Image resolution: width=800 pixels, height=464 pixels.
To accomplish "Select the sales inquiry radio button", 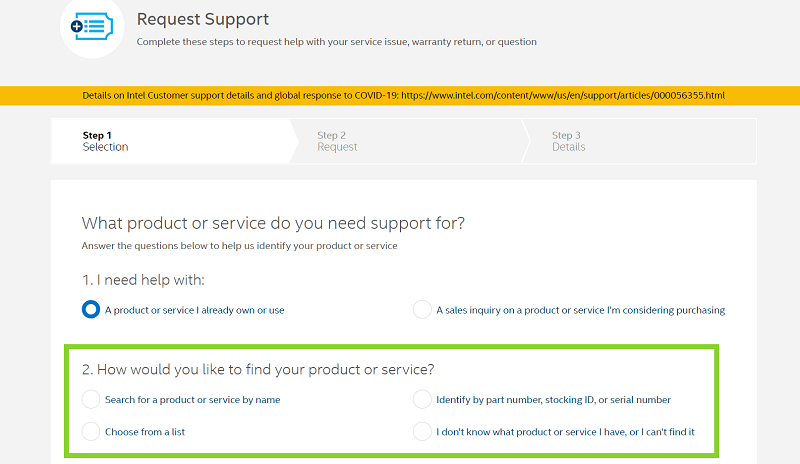I will click(422, 310).
